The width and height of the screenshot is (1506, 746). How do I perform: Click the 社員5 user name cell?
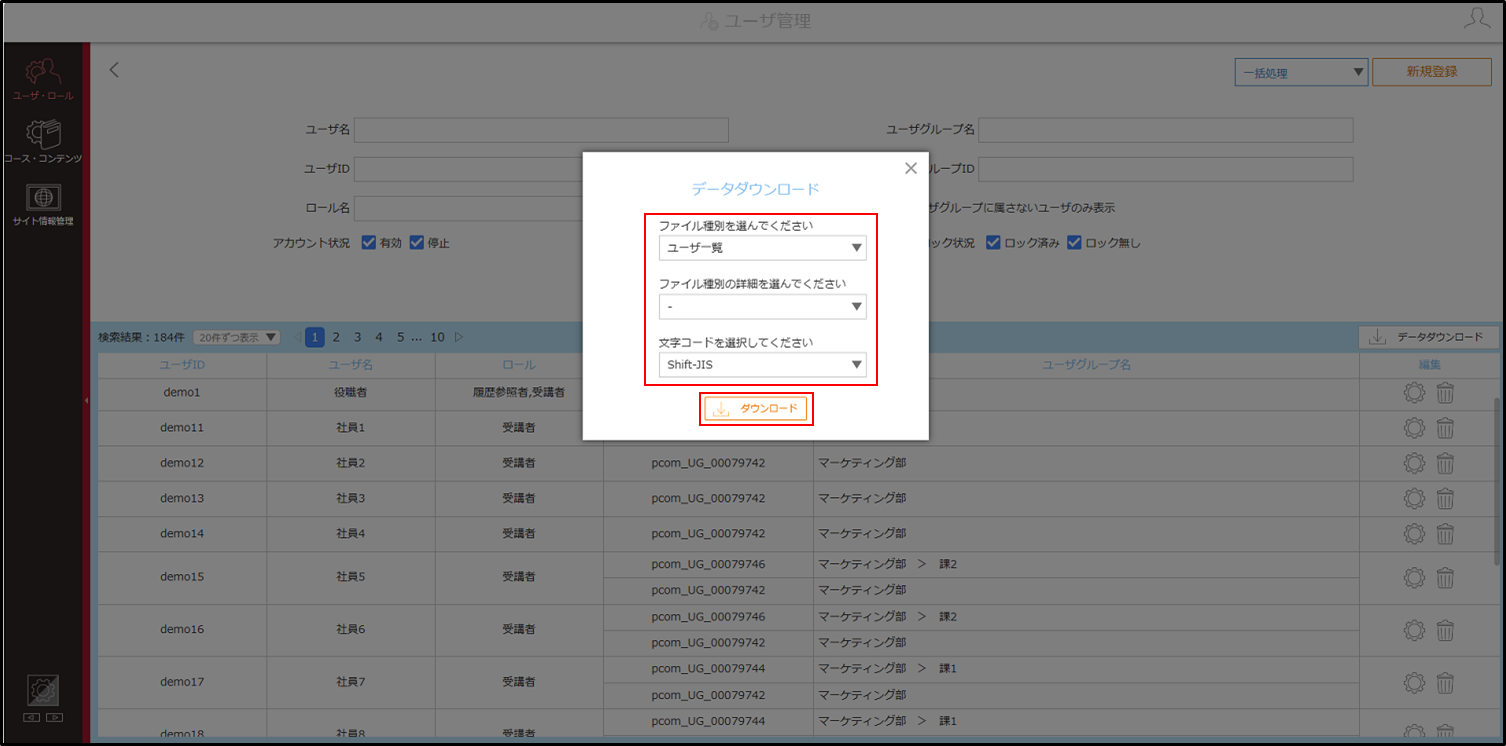pos(351,577)
